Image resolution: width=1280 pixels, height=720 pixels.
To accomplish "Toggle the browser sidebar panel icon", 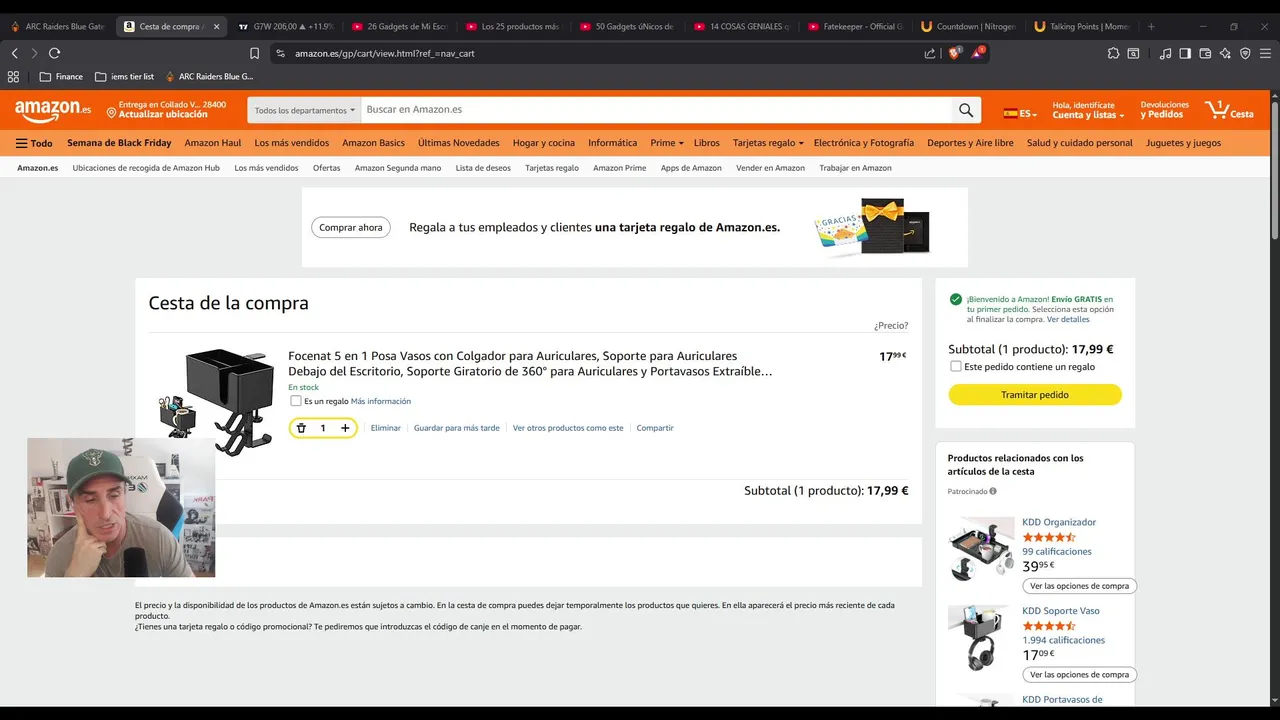I will coord(1185,53).
